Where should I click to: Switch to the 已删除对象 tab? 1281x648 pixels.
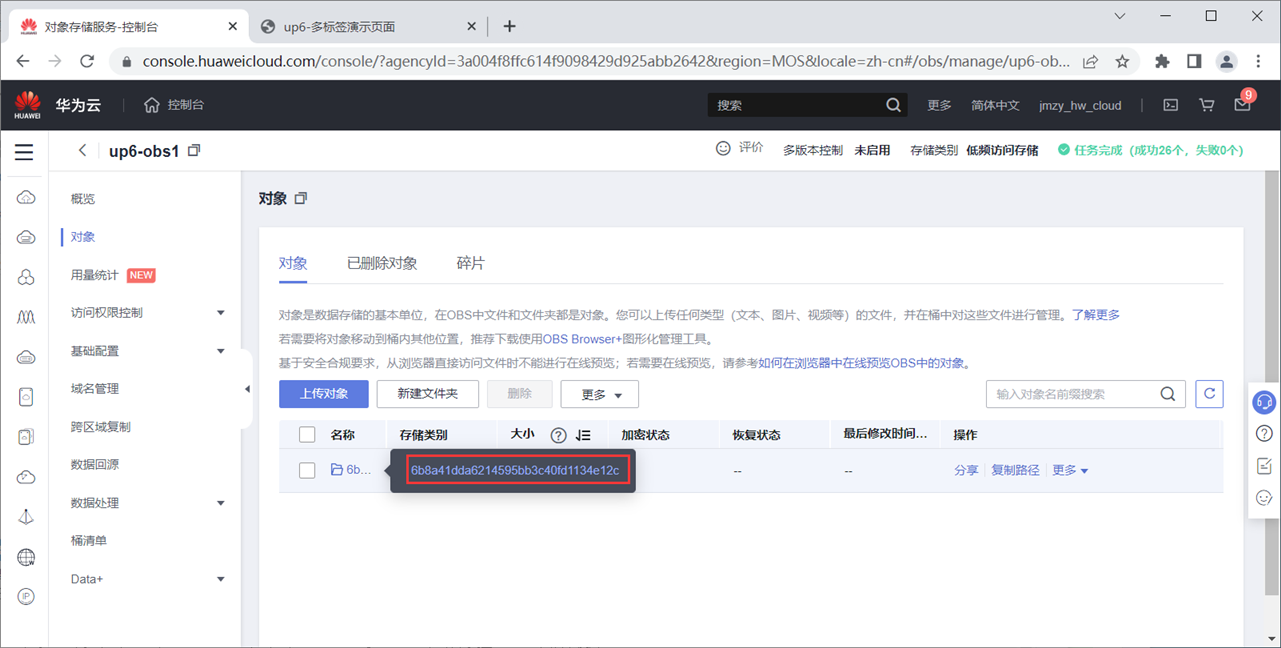pyautogui.click(x=382, y=263)
